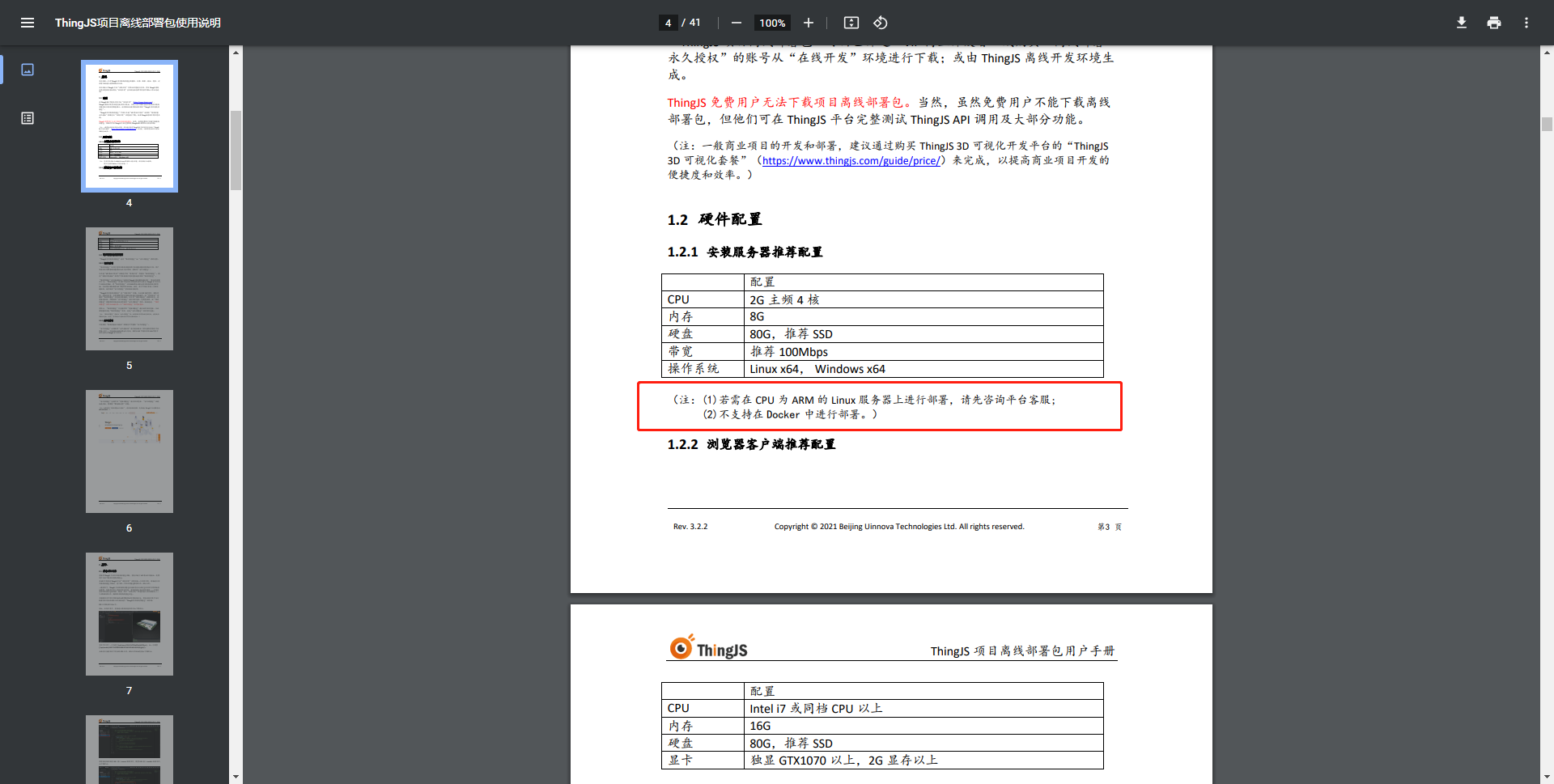Click the cell "推荐 100Mbps"
This screenshot has width=1554, height=784.
tap(923, 351)
